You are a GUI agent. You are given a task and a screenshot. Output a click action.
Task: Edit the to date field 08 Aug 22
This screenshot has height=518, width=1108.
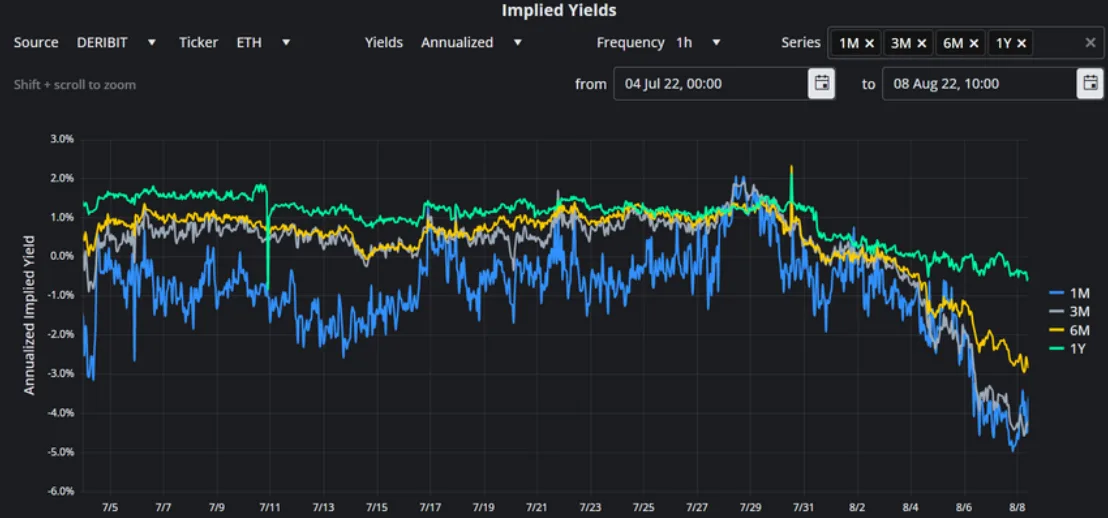[x=979, y=83]
